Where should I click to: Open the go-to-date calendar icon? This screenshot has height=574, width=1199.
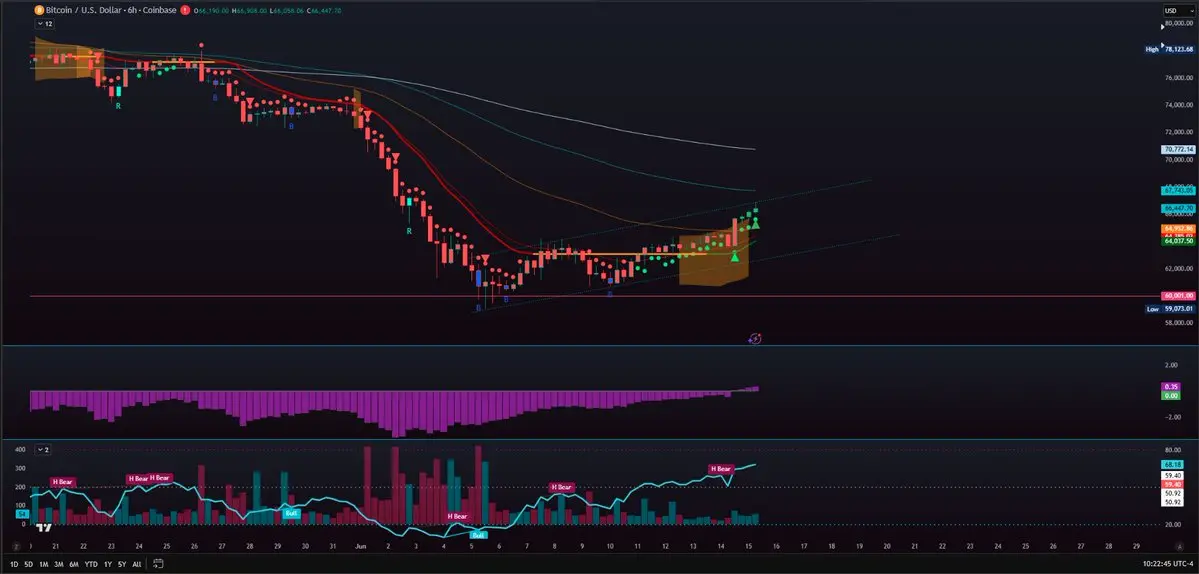[x=158, y=564]
